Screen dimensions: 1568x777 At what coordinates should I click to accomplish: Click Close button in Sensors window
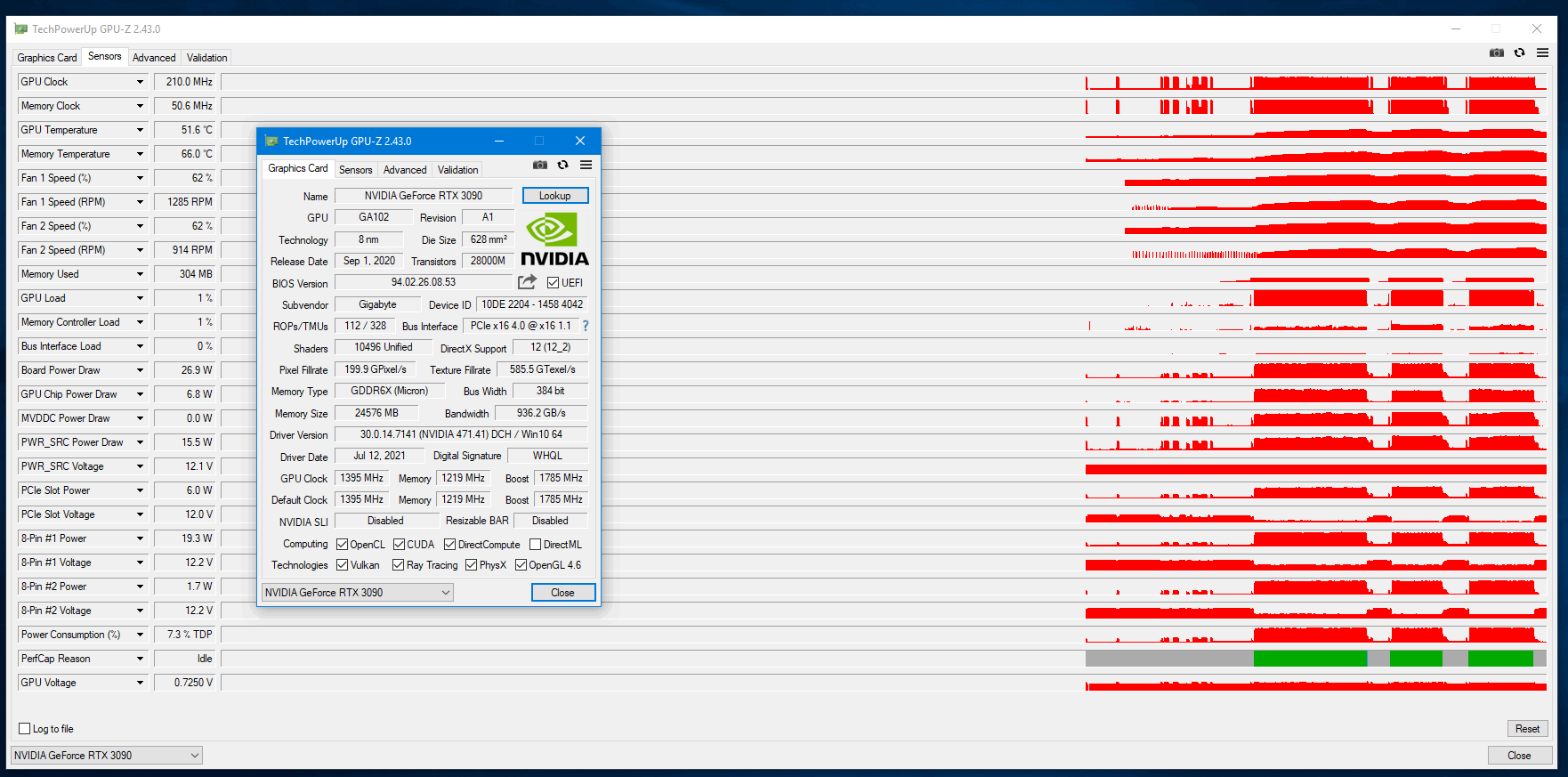coord(1520,756)
